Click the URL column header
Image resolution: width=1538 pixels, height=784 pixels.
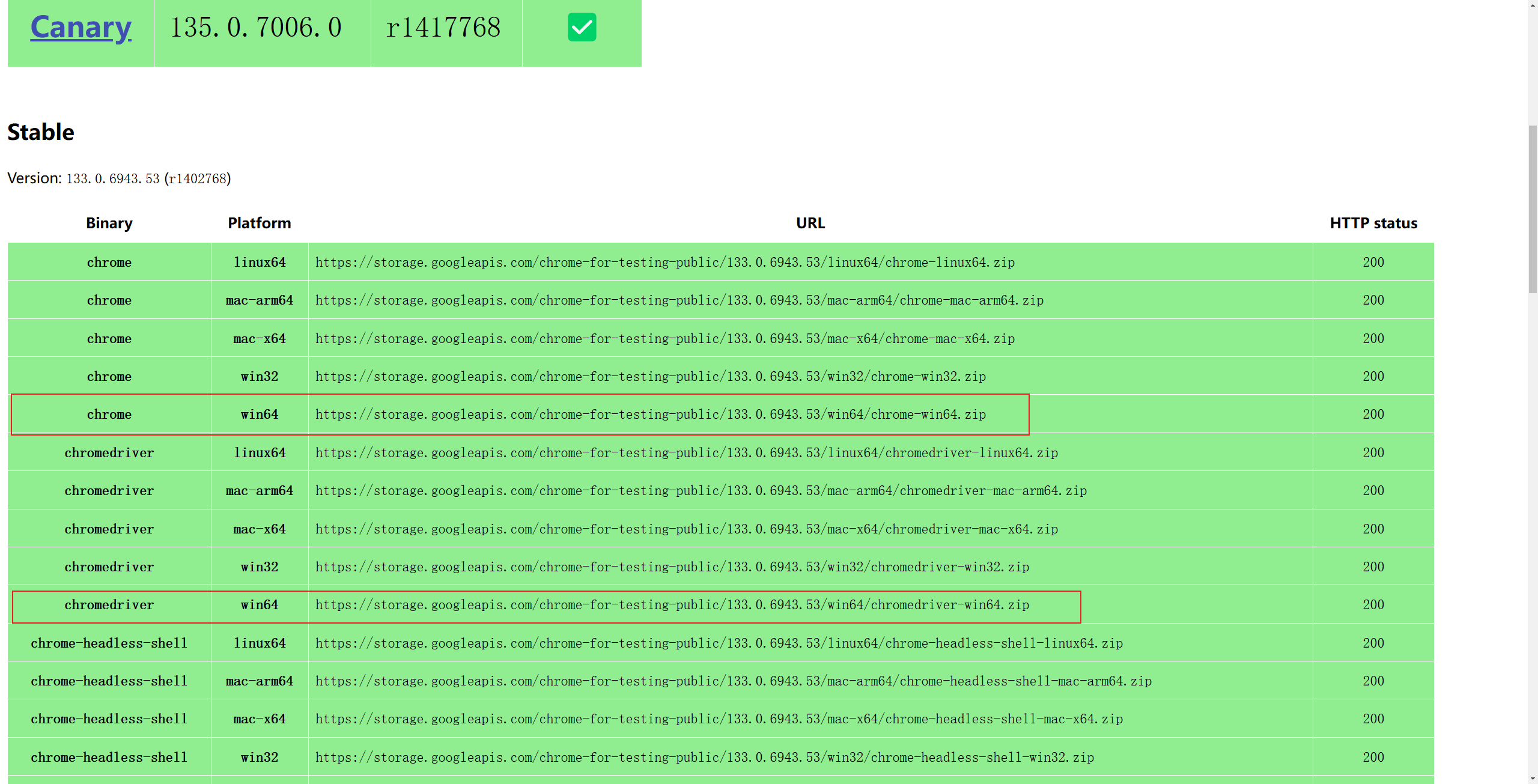point(810,223)
